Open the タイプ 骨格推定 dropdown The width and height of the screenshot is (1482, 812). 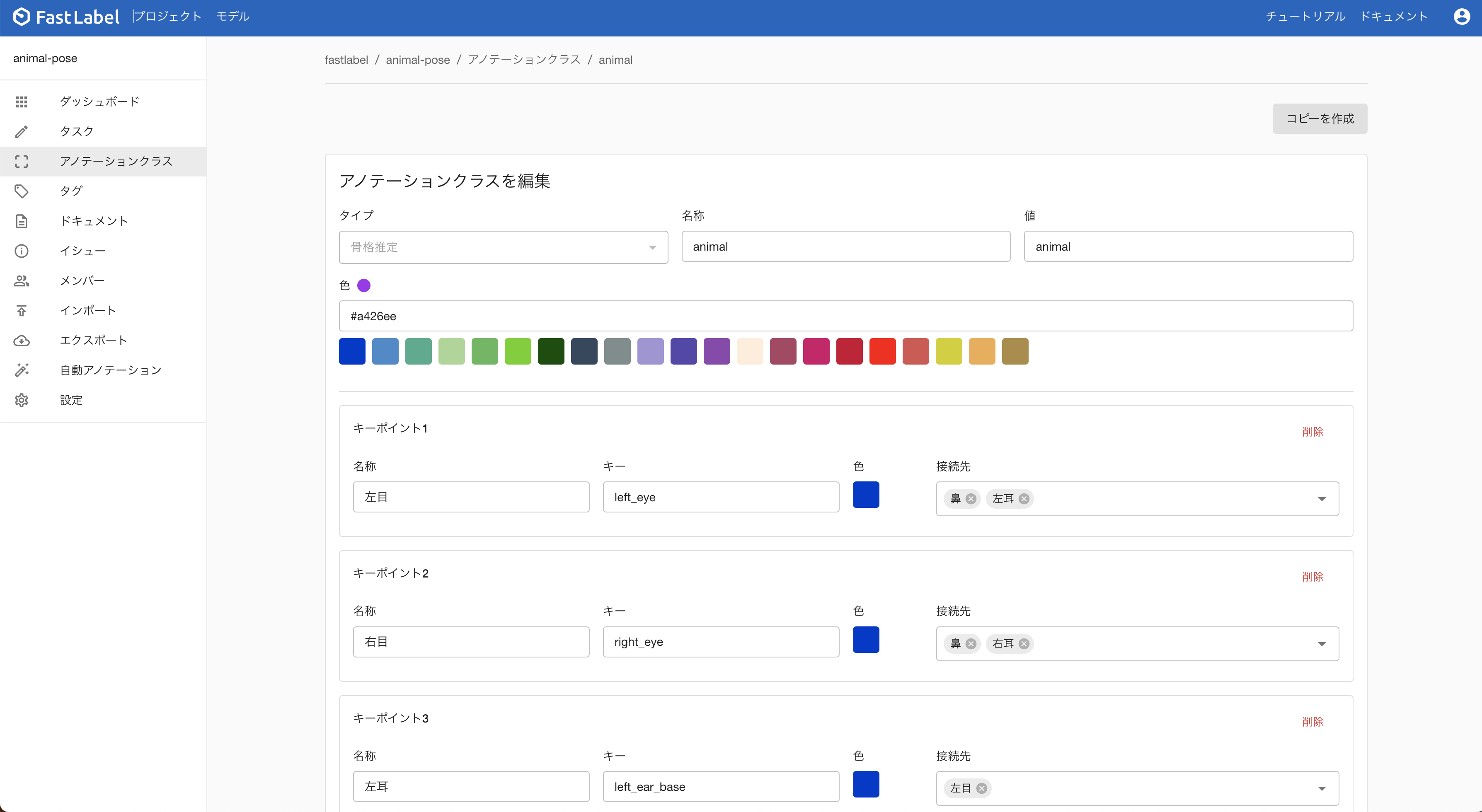click(x=504, y=247)
